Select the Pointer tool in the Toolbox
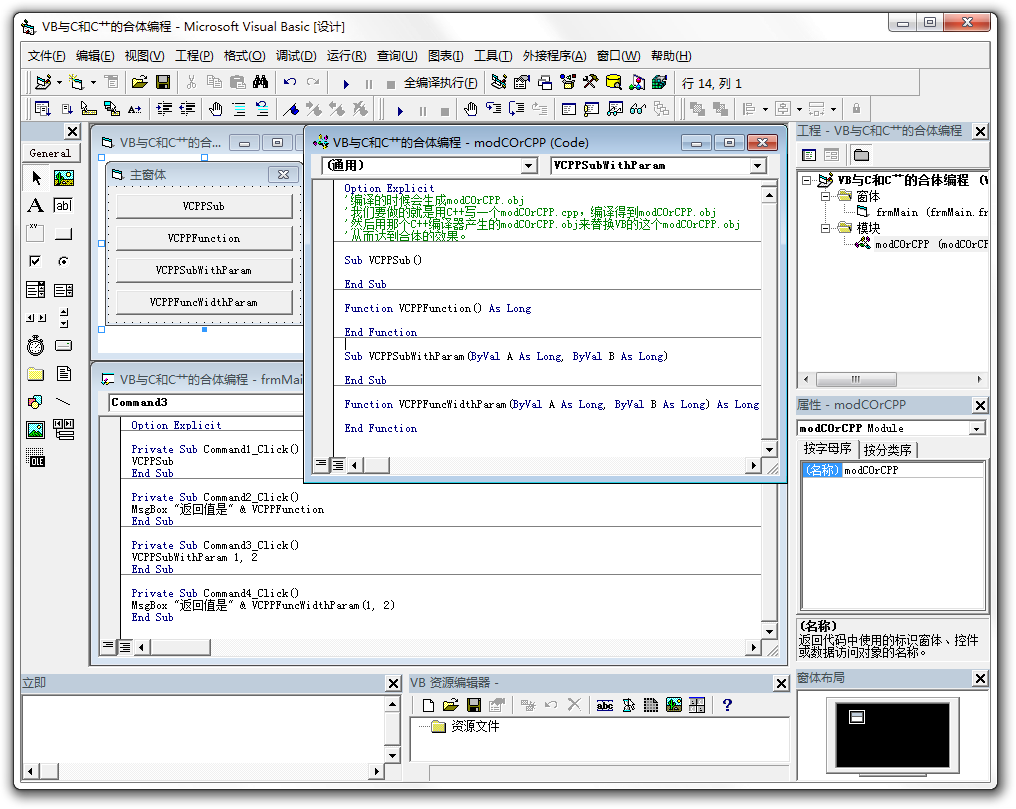Screen dimensions: 1016x809 click(36, 177)
